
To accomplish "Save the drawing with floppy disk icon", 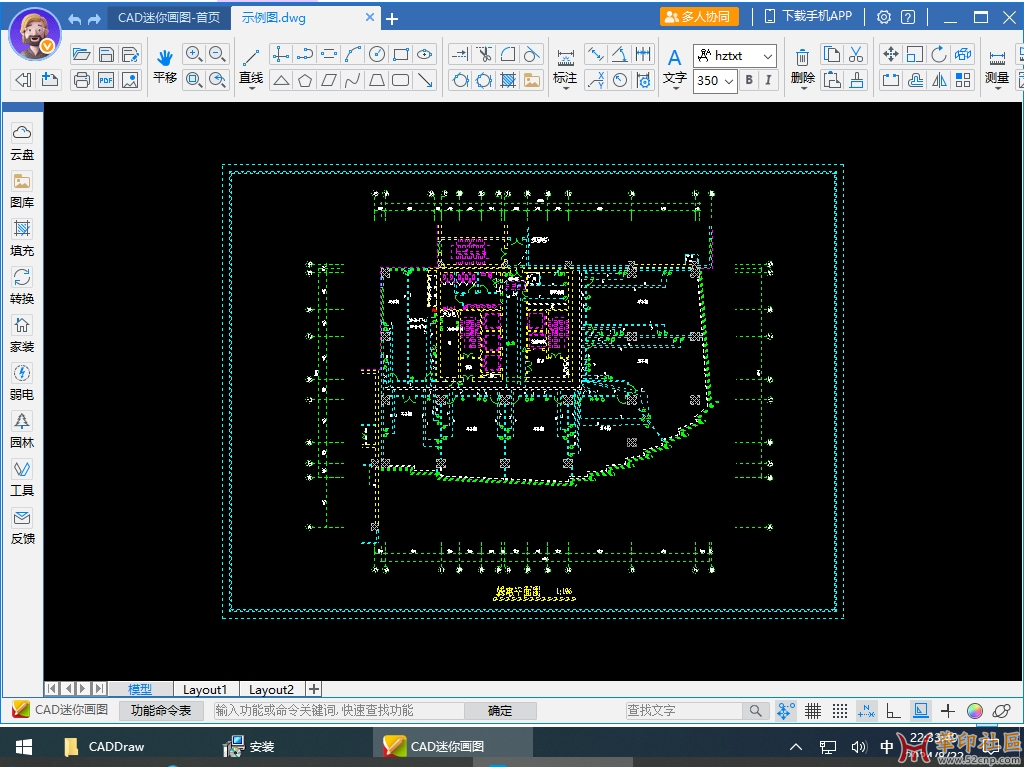I will [106, 54].
